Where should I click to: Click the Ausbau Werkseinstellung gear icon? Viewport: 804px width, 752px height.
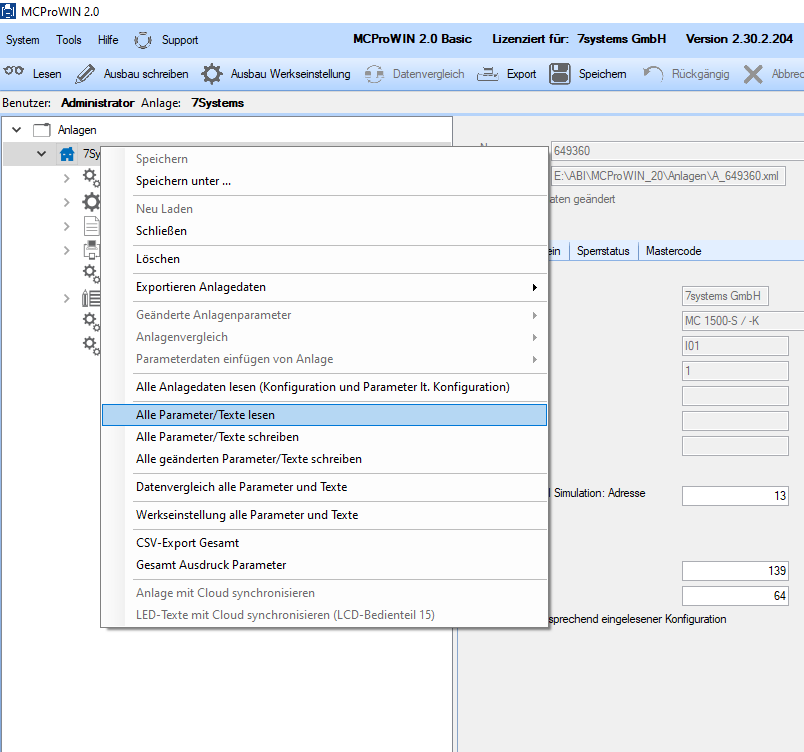pyautogui.click(x=212, y=74)
